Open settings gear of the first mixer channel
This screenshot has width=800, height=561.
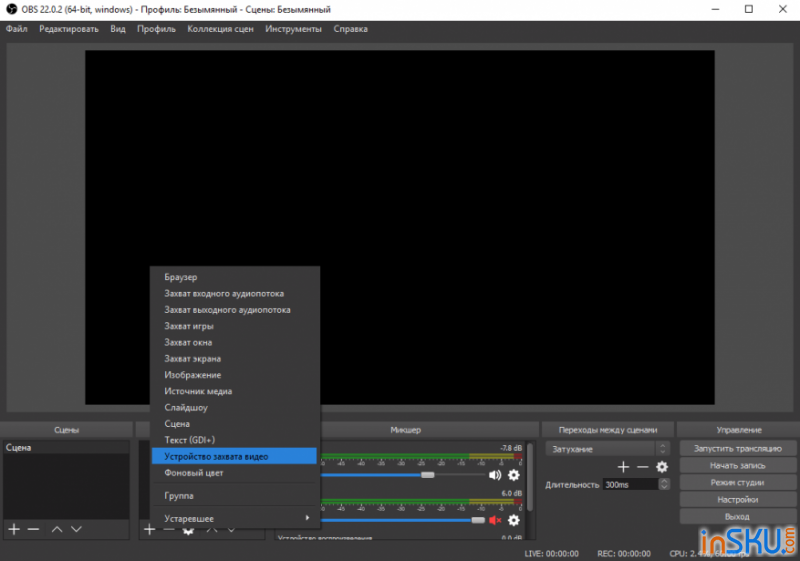(x=514, y=475)
